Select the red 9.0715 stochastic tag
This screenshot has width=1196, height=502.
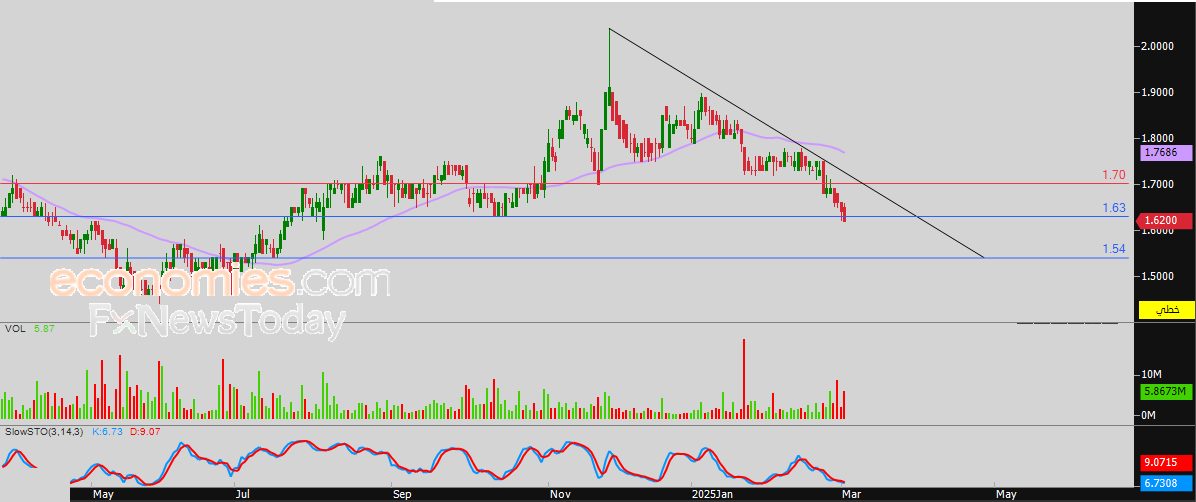(x=1166, y=462)
